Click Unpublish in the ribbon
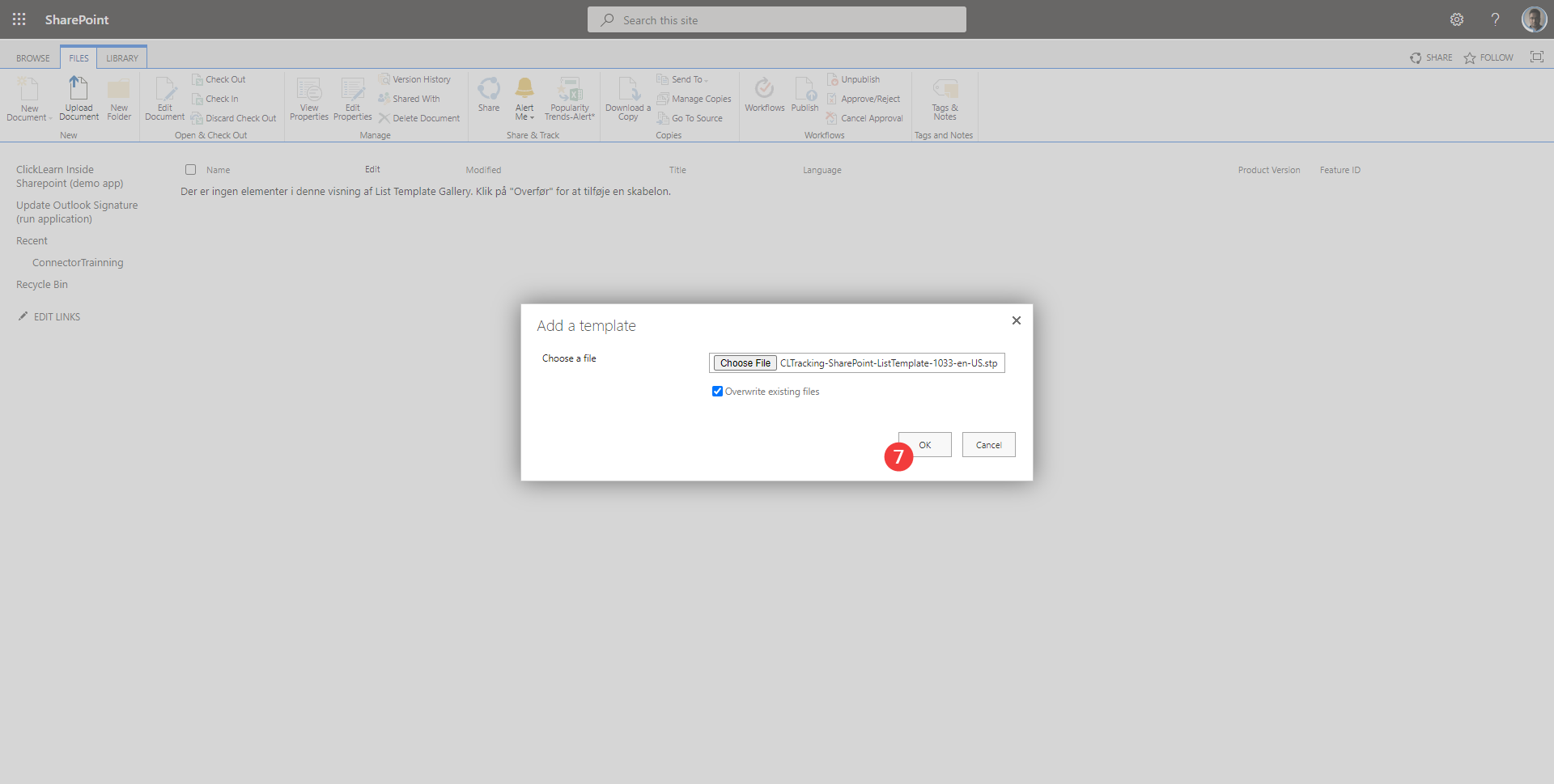1554x784 pixels. pyautogui.click(x=853, y=79)
